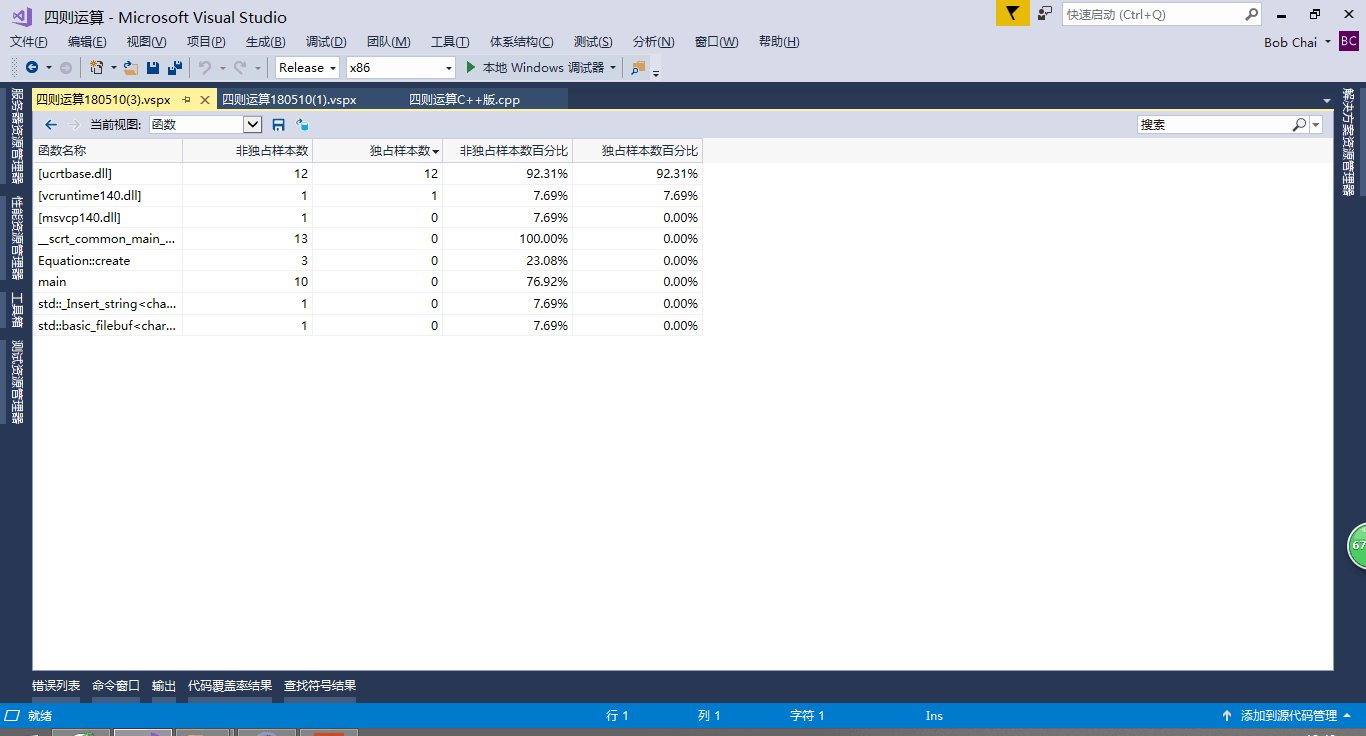This screenshot has height=736, width=1366.
Task: Click the Save All toolbar icon
Action: point(175,68)
